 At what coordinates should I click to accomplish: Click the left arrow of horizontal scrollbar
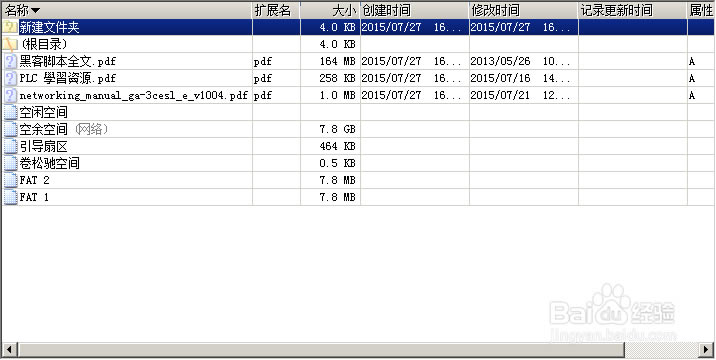pos(9,350)
